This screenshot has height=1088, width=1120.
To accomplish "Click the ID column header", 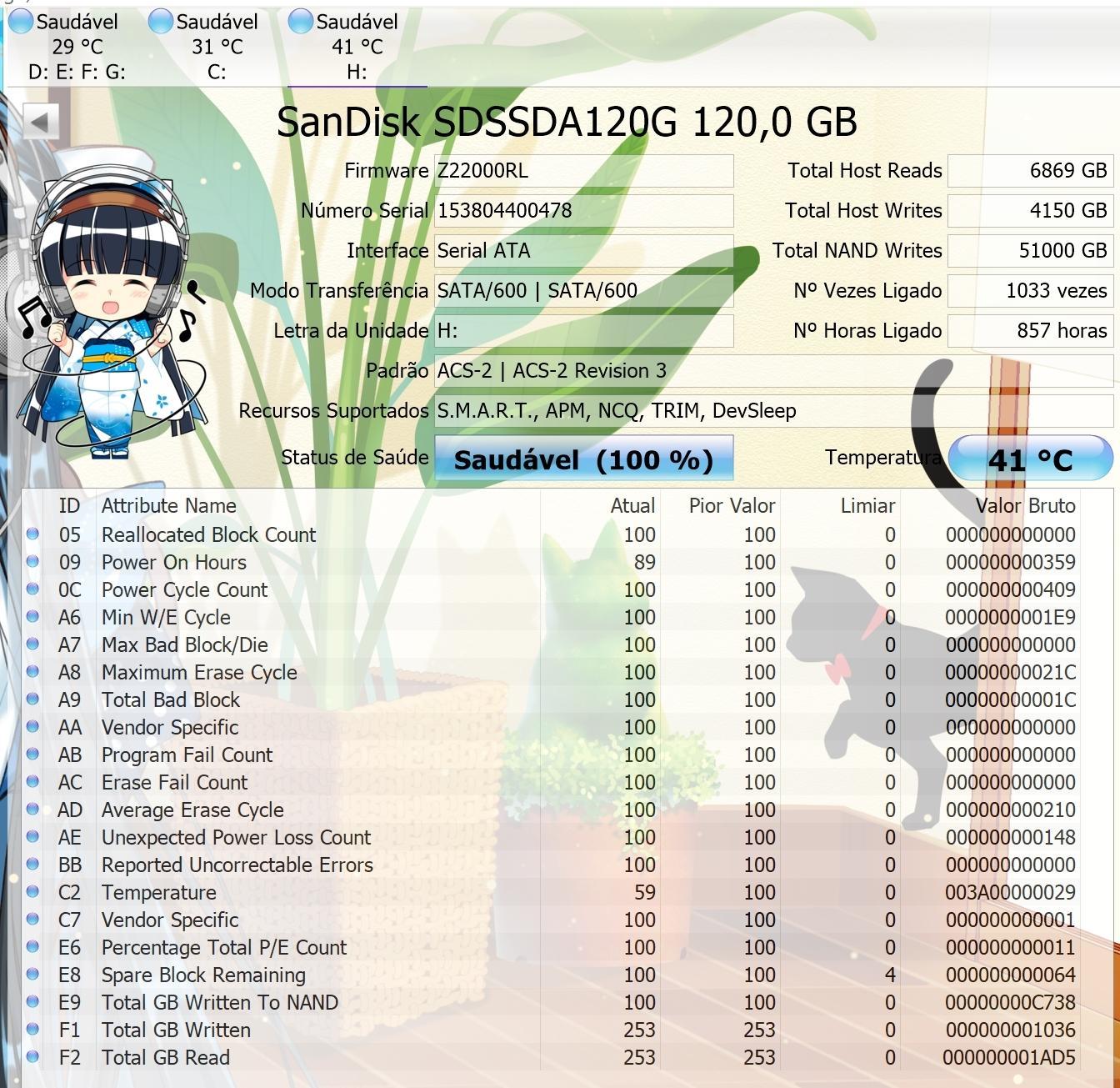I will pyautogui.click(x=69, y=506).
